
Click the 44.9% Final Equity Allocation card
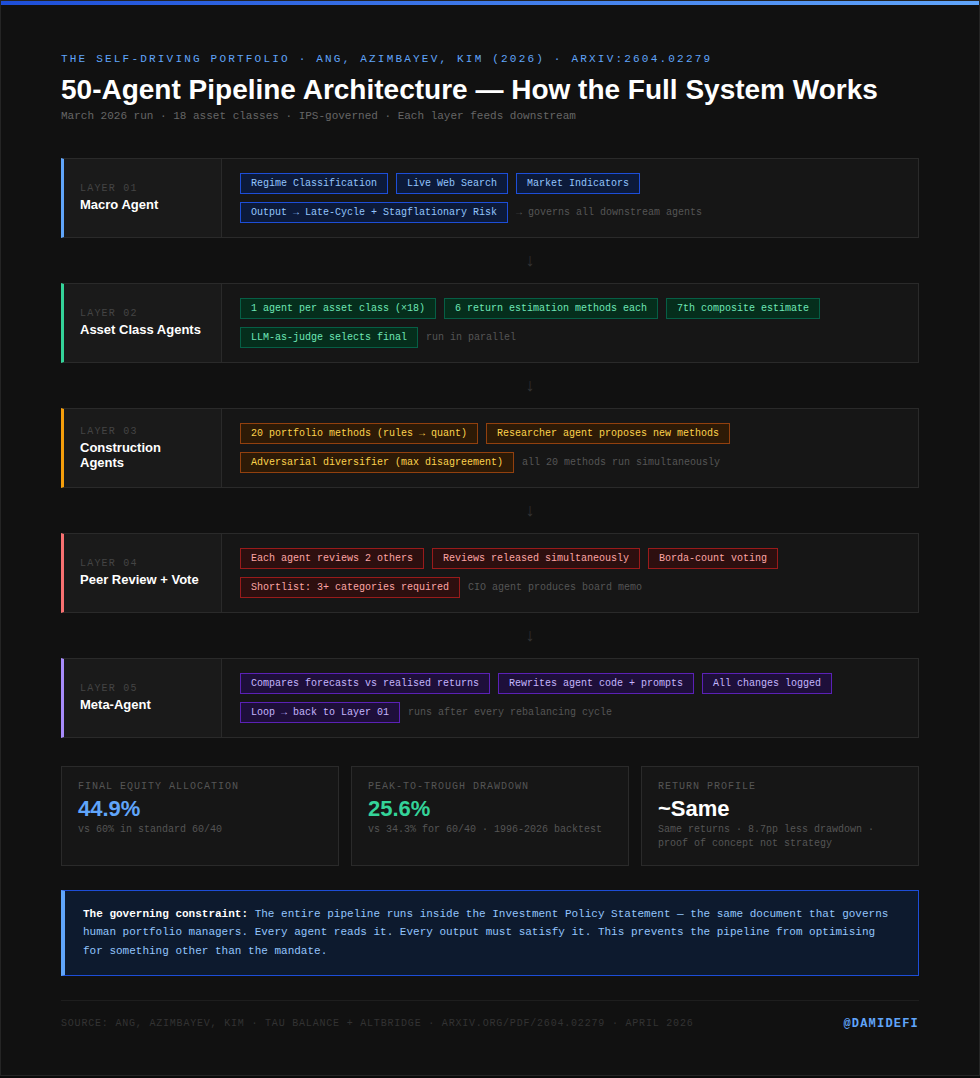[x=199, y=815]
